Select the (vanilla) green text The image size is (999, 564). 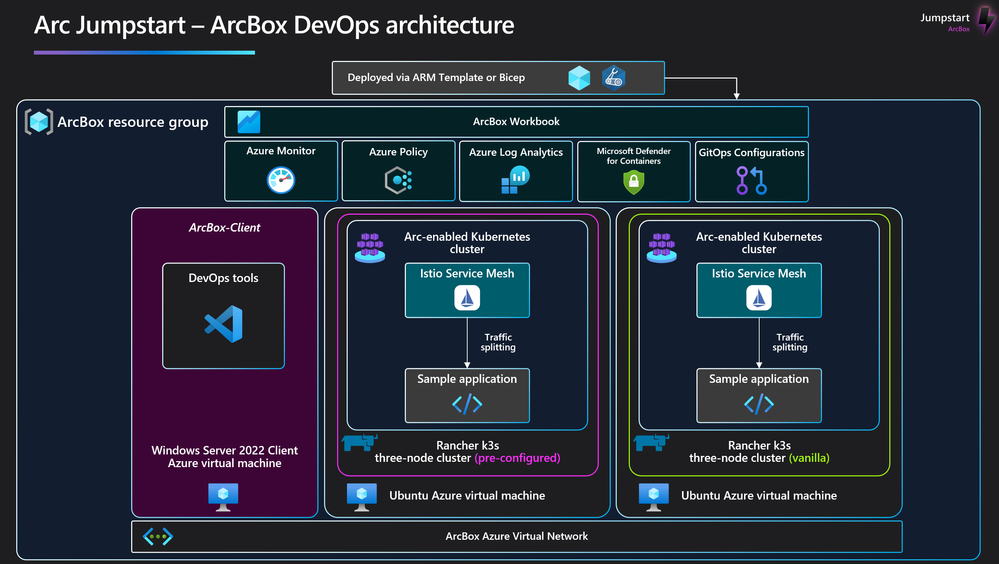pos(809,458)
